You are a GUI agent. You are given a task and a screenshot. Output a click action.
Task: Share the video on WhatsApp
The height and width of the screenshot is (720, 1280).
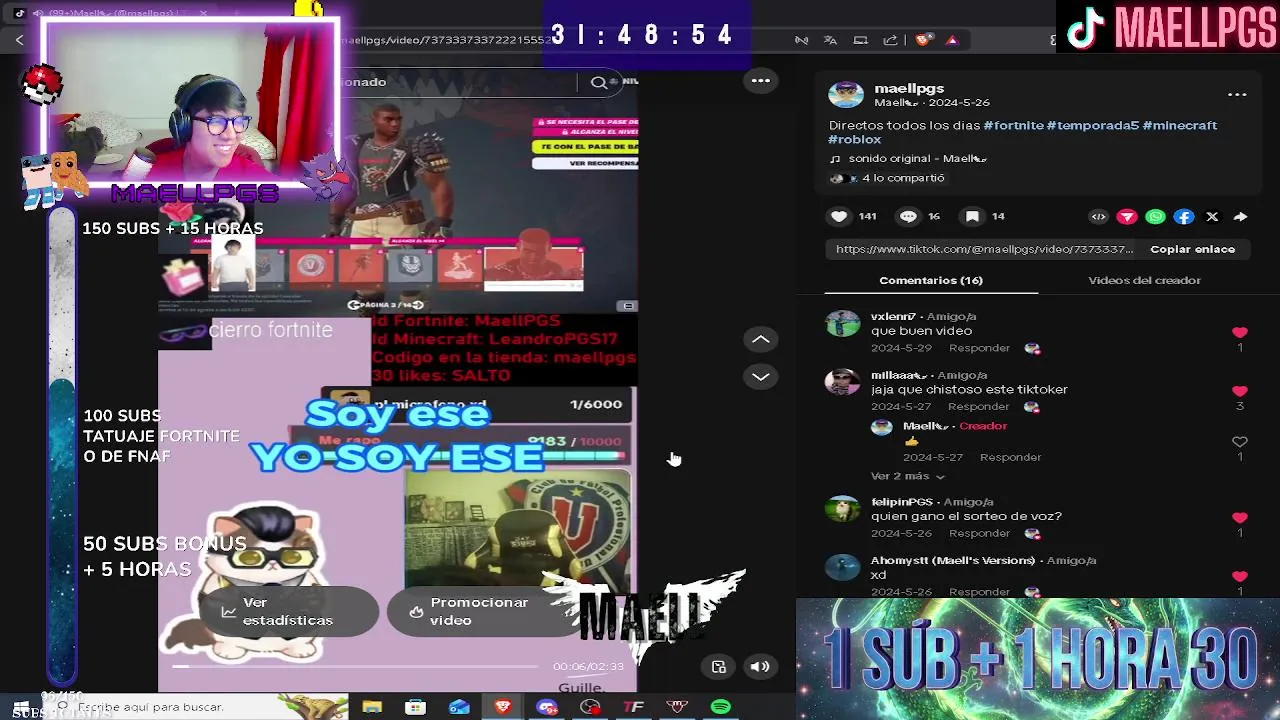[1155, 217]
